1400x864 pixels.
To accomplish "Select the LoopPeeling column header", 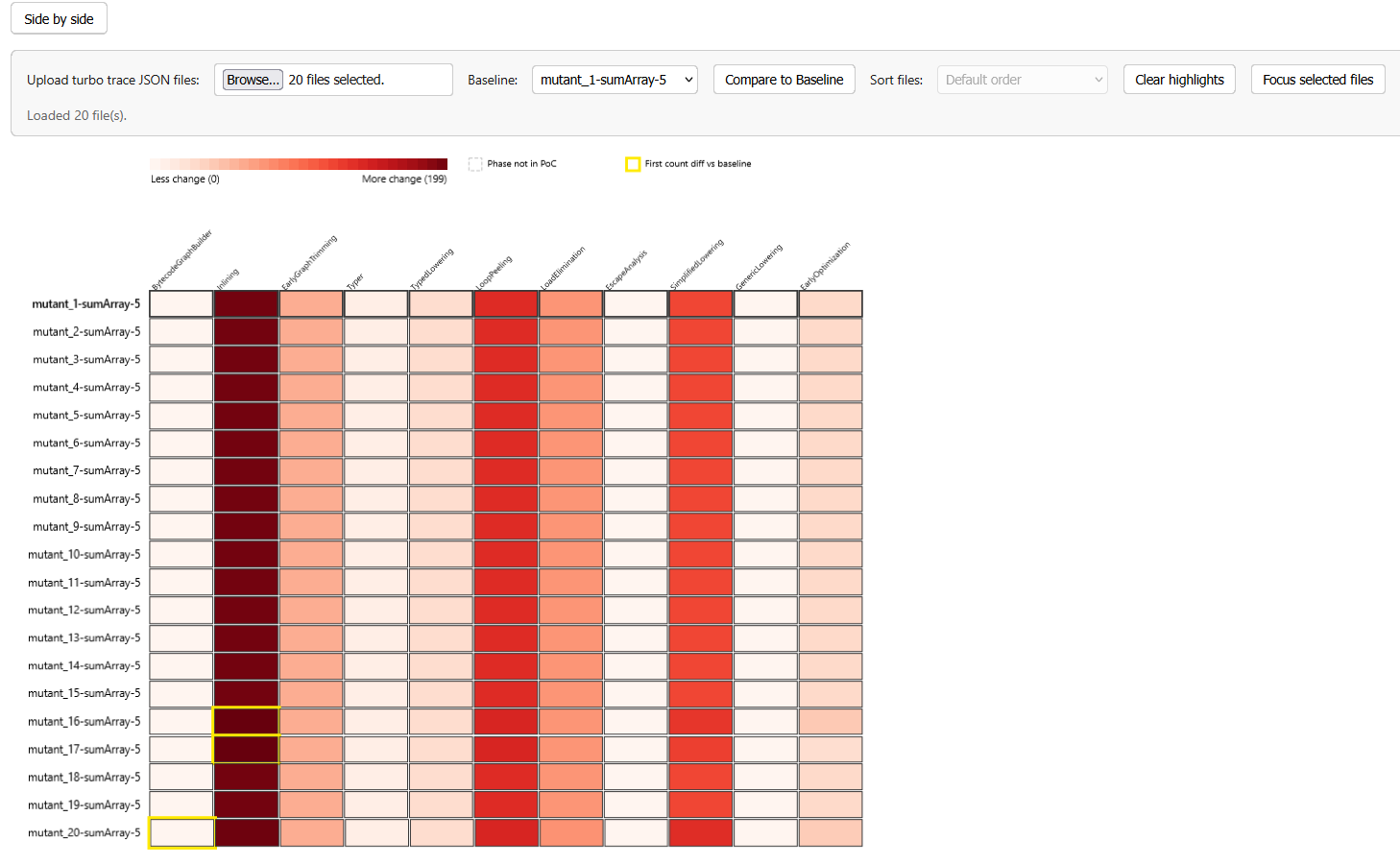I will click(494, 272).
